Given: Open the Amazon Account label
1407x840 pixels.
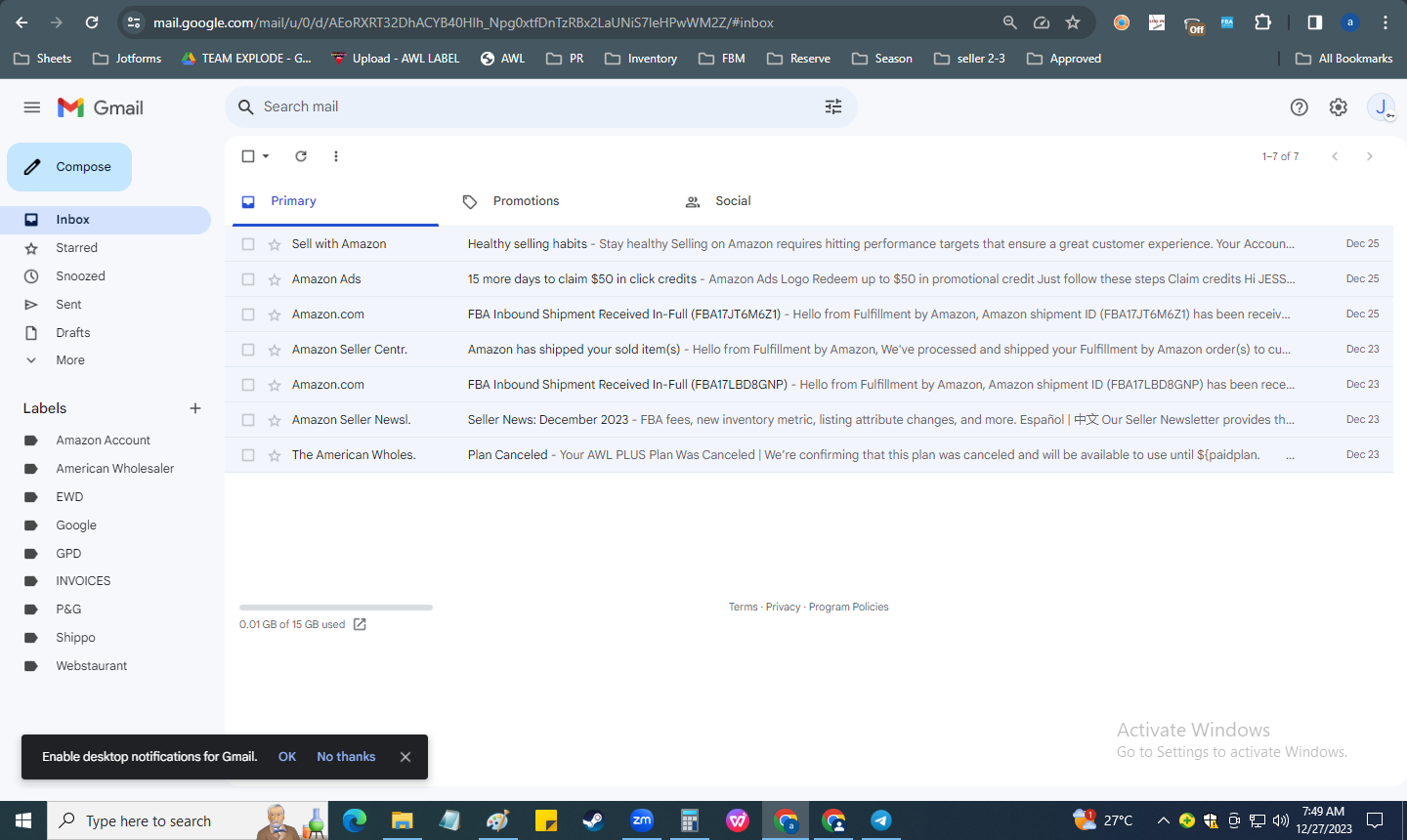Looking at the screenshot, I should click(x=106, y=441).
